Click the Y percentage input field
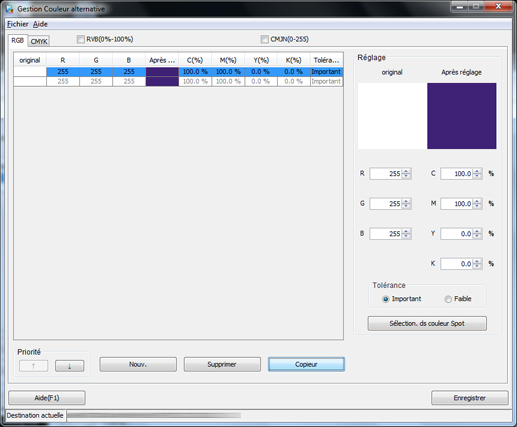The height and width of the screenshot is (427, 517). (457, 234)
